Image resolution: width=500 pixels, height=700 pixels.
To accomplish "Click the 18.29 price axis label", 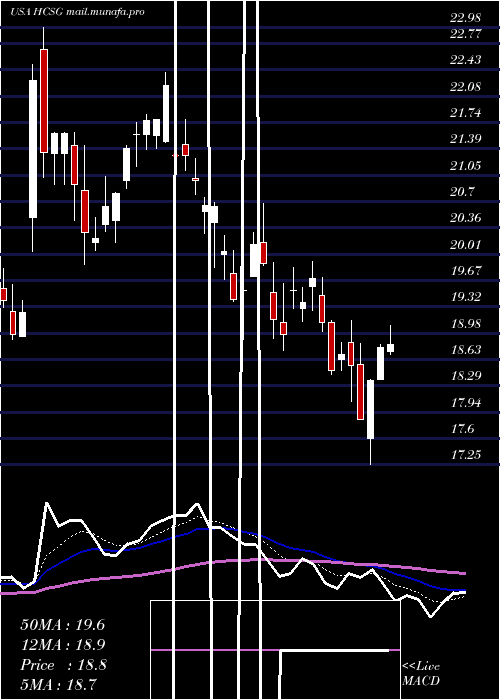I will point(465,376).
